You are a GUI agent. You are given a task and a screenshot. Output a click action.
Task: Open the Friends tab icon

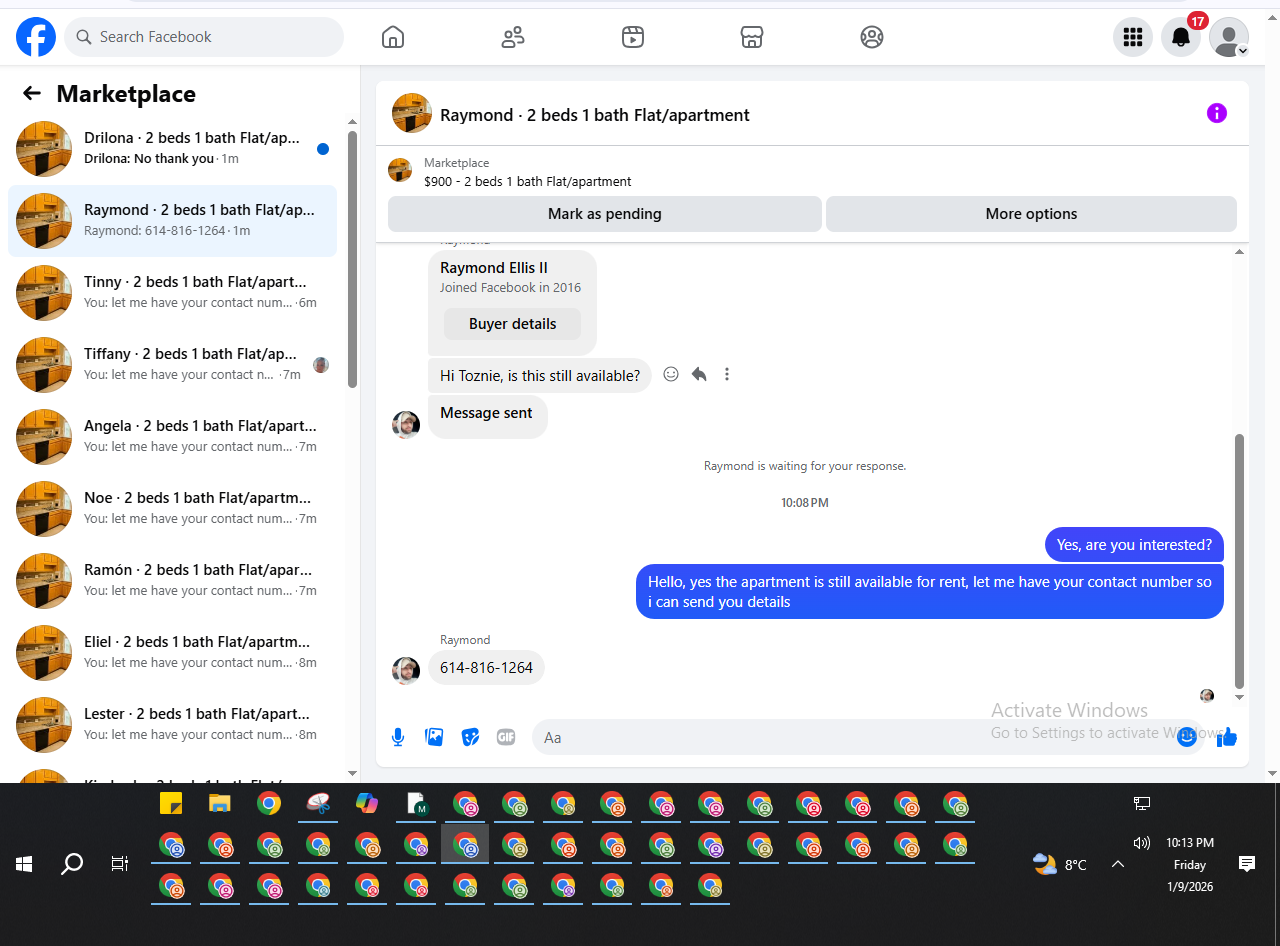(x=513, y=37)
